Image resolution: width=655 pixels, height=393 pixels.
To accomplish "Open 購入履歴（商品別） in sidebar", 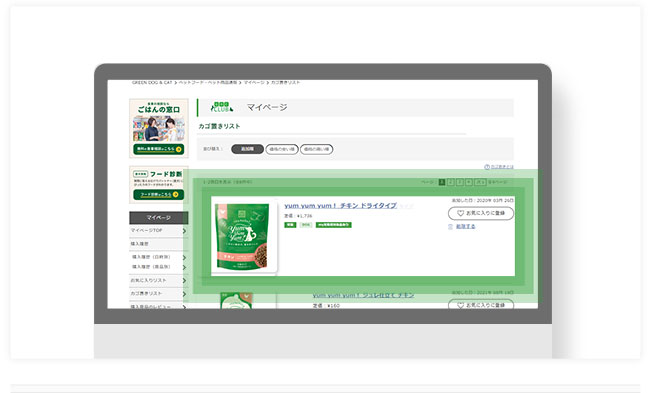I will pyautogui.click(x=151, y=267).
